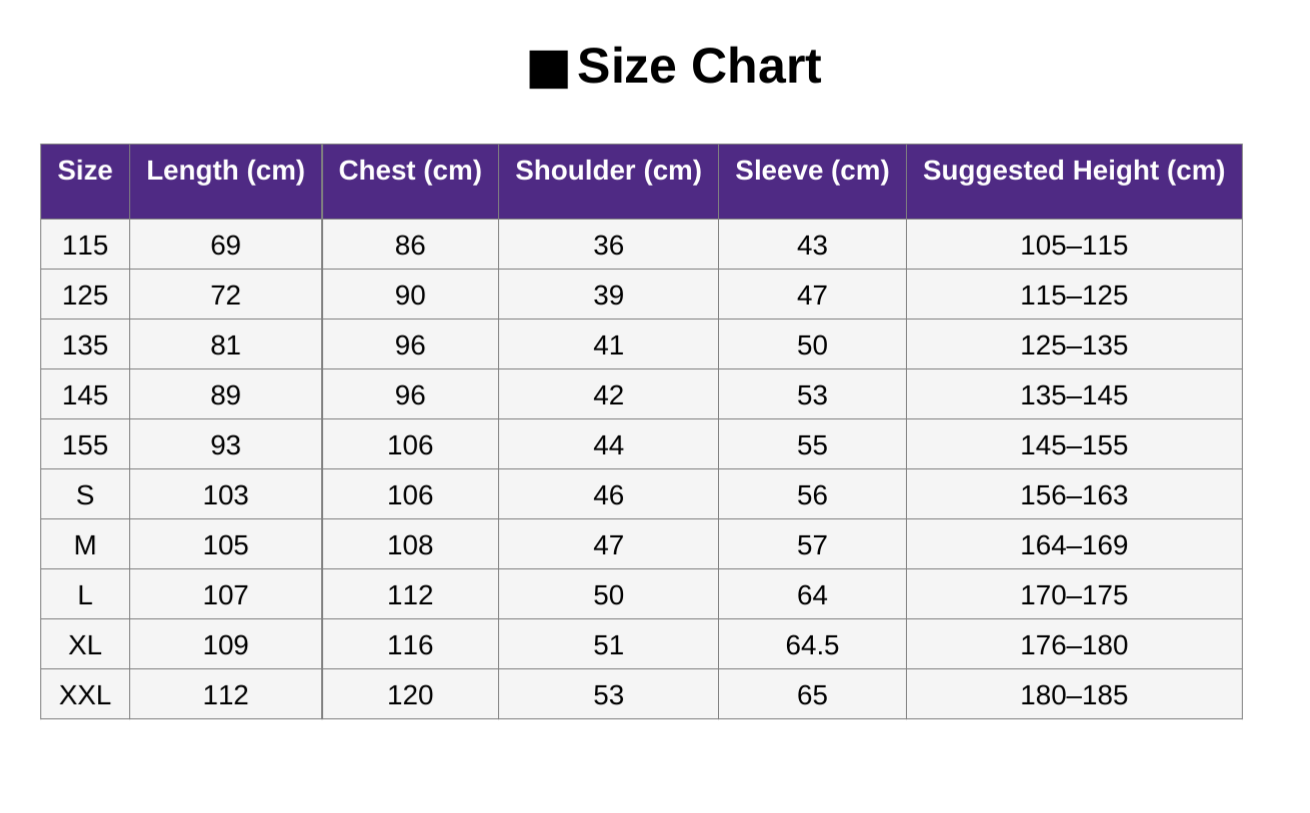Click the Sleeve (cm) header cell
Viewport: 1310px width, 813px height.
click(x=812, y=171)
